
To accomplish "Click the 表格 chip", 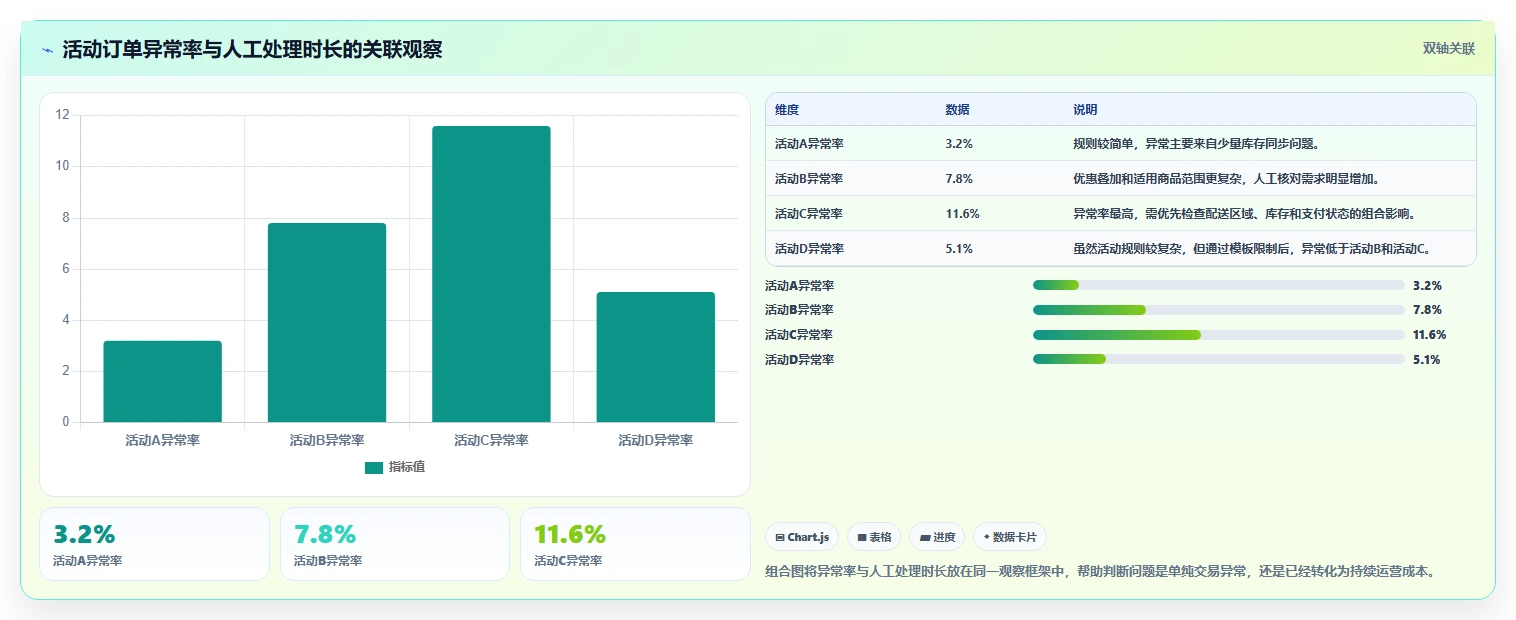I will 874,537.
